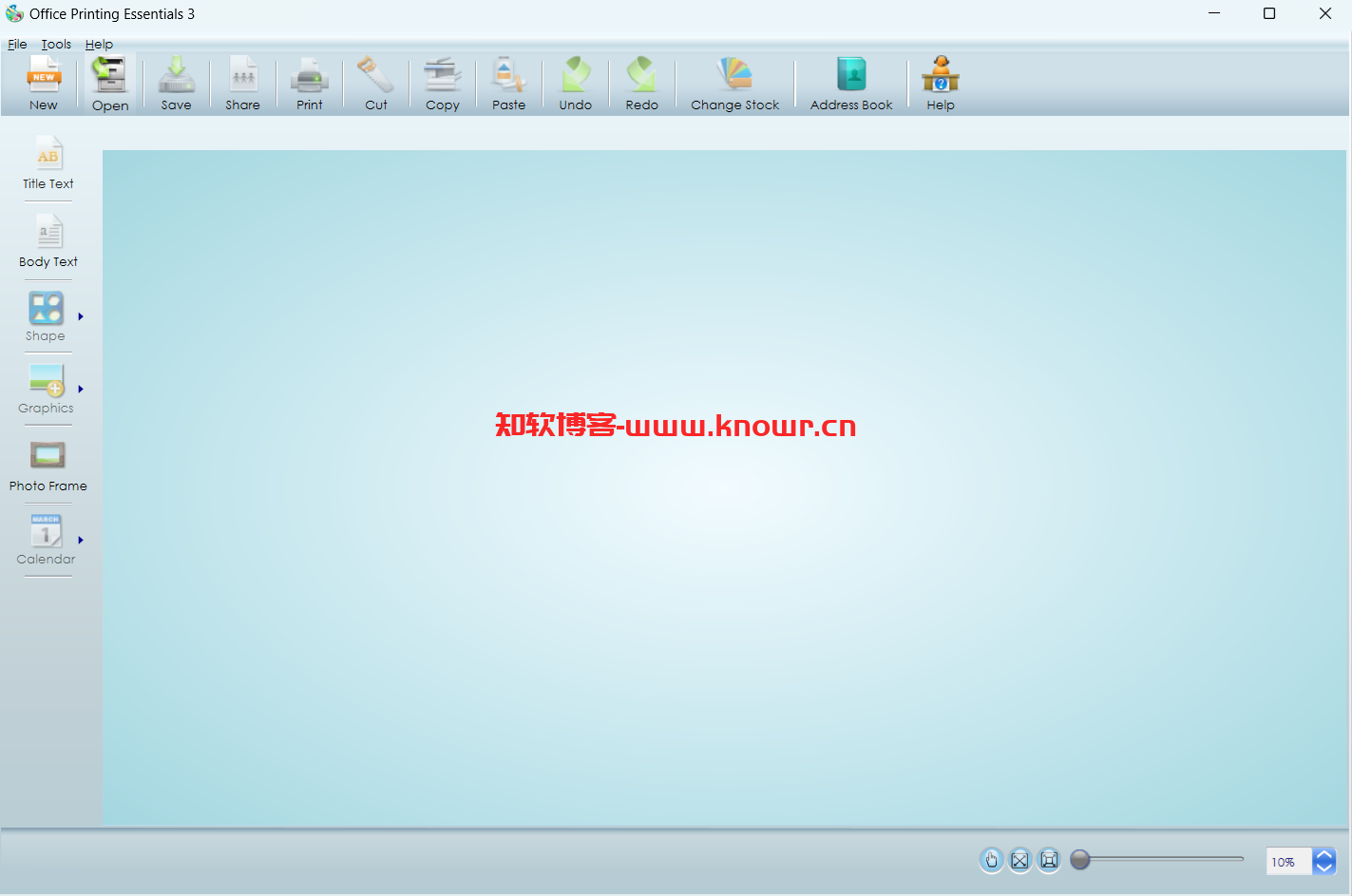This screenshot has width=1352, height=896.
Task: Paste from clipboard
Action: 509,84
